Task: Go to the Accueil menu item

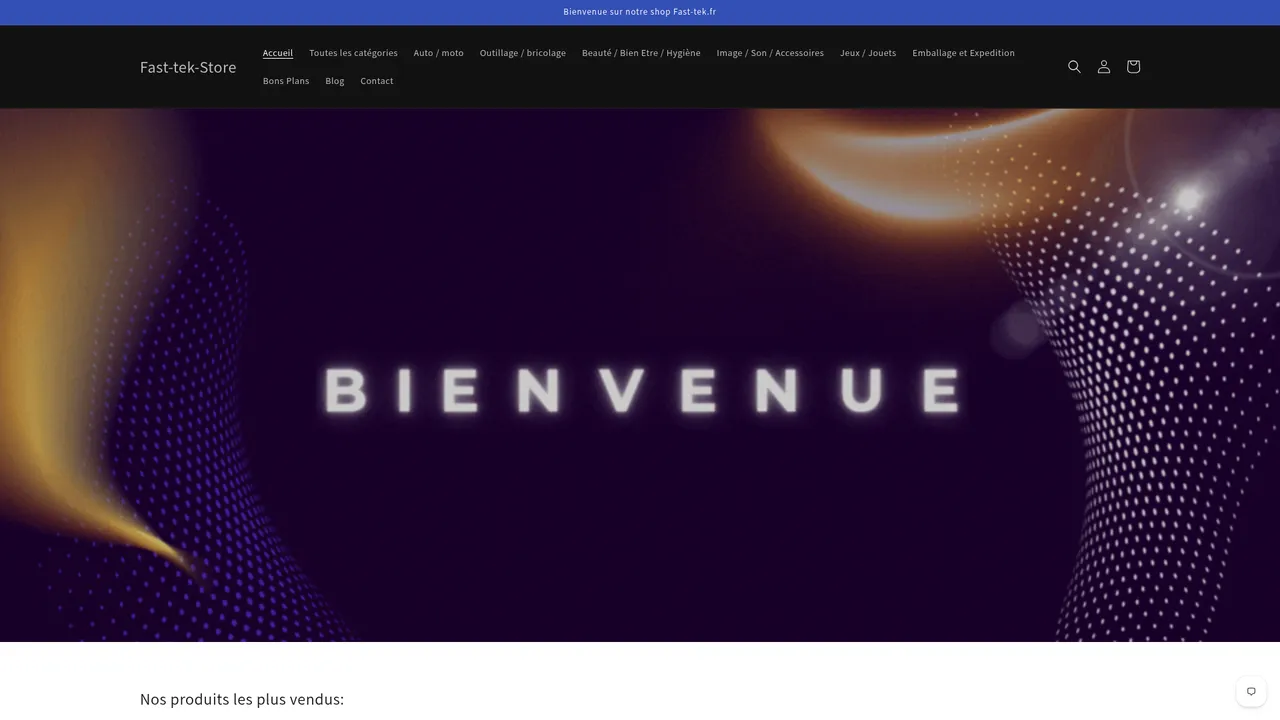Action: coord(278,53)
